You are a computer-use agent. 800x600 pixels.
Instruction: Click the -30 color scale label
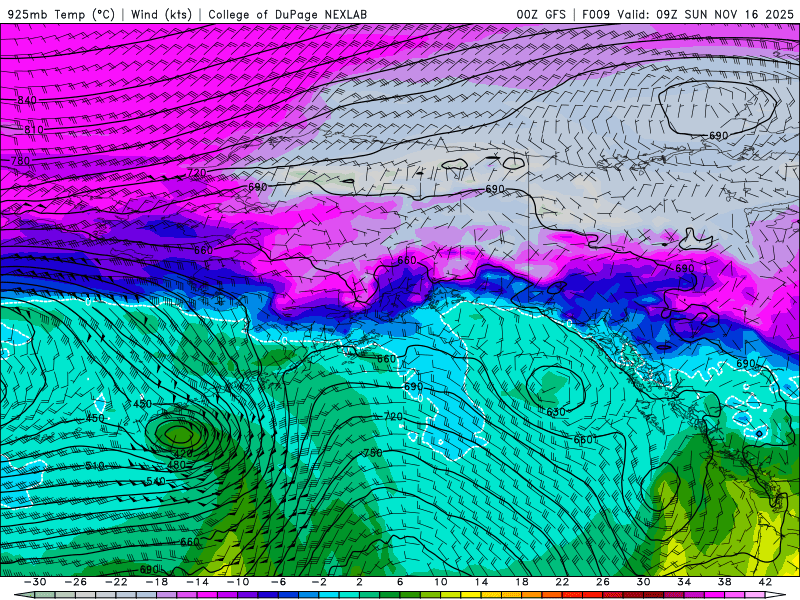pos(35,582)
